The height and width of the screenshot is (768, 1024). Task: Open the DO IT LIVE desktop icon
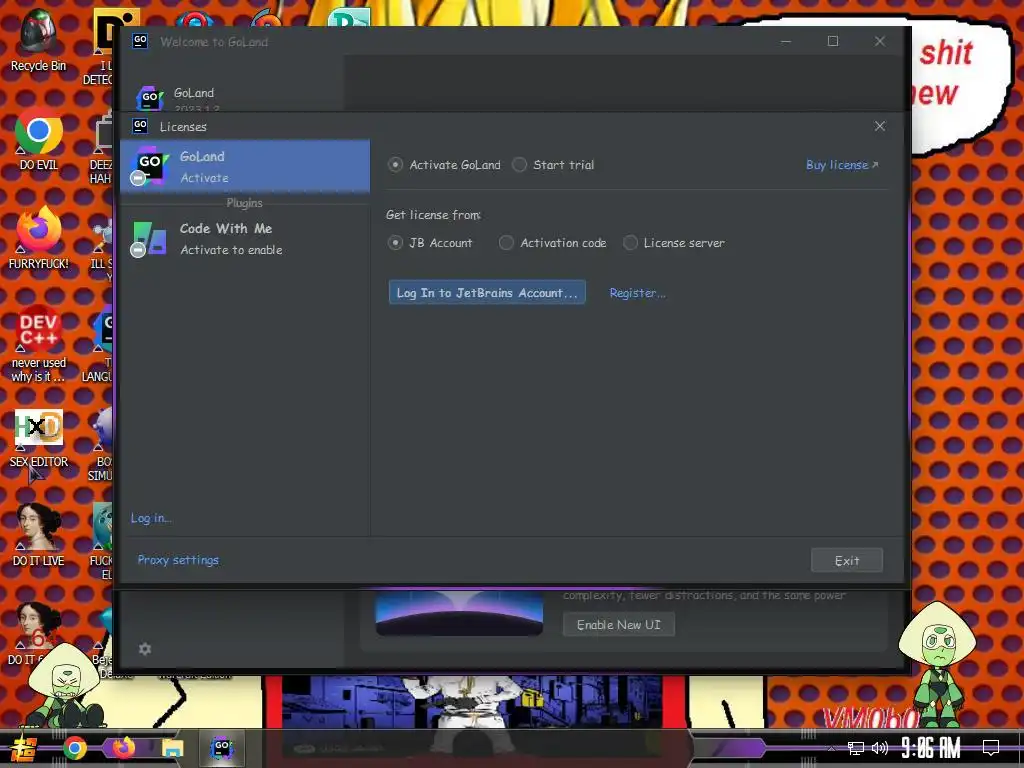(x=39, y=536)
